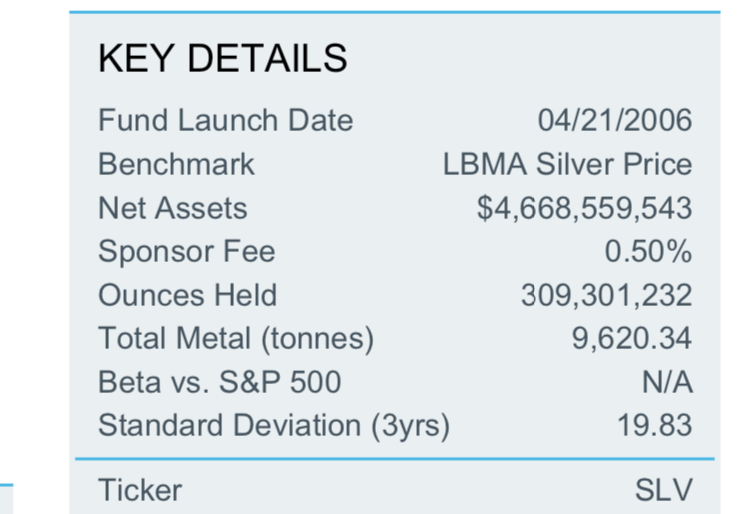Viewport: 756px width, 514px height.
Task: Click the blue divider line above Ticker
Action: click(394, 459)
